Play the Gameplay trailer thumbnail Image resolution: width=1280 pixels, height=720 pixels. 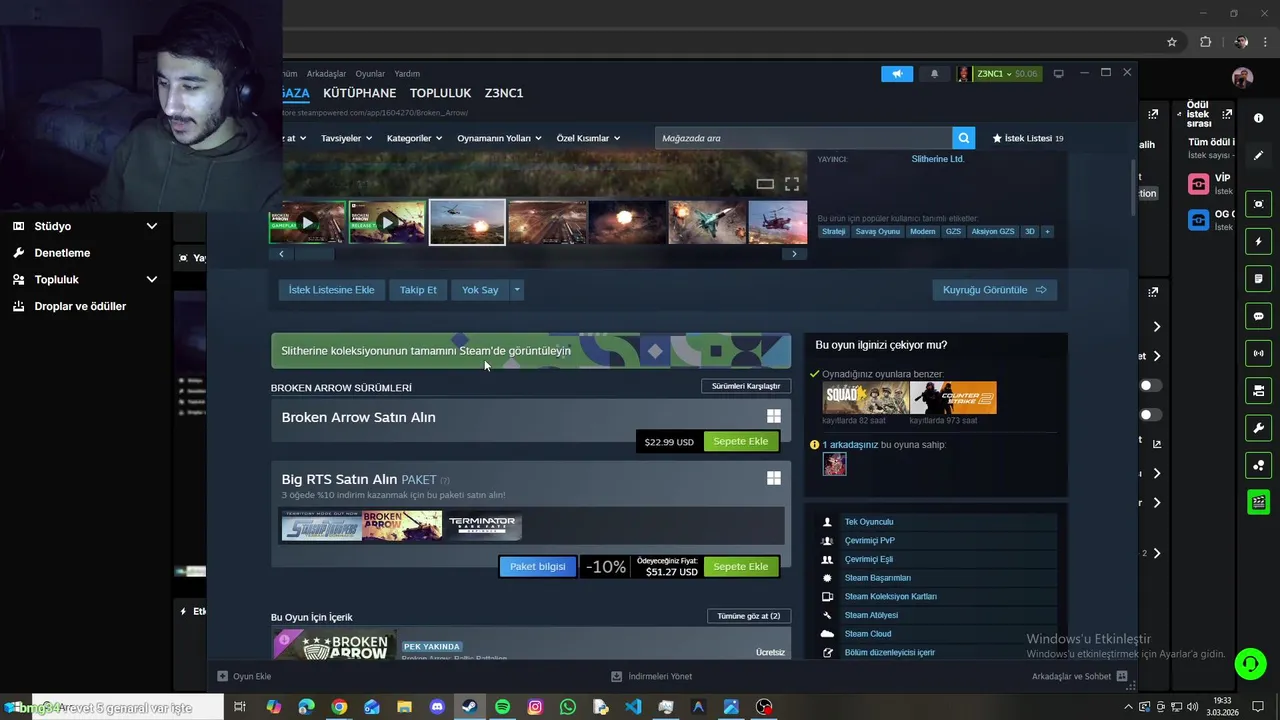(x=307, y=222)
